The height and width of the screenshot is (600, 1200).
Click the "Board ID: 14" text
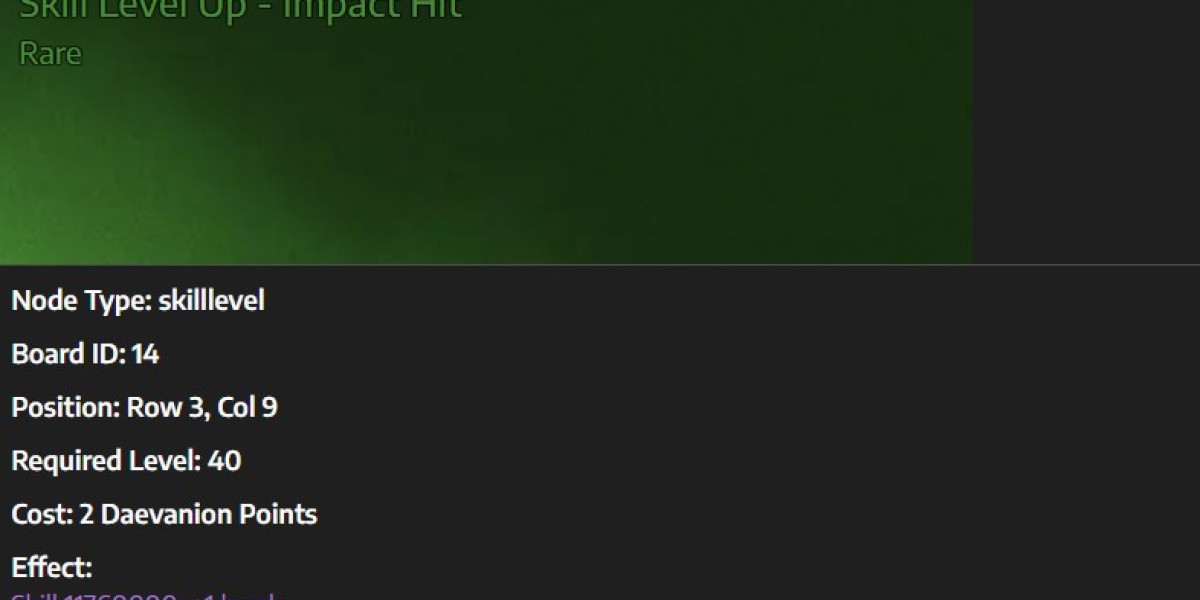85,354
